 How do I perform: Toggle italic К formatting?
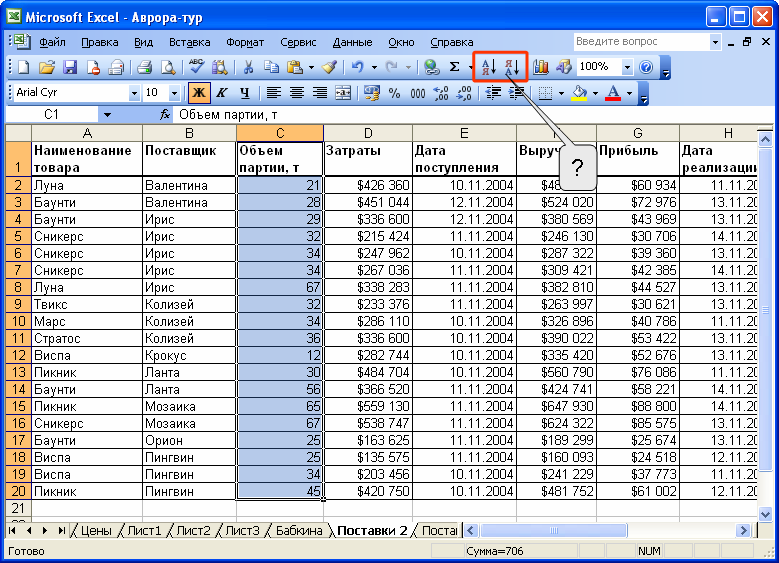[222, 92]
